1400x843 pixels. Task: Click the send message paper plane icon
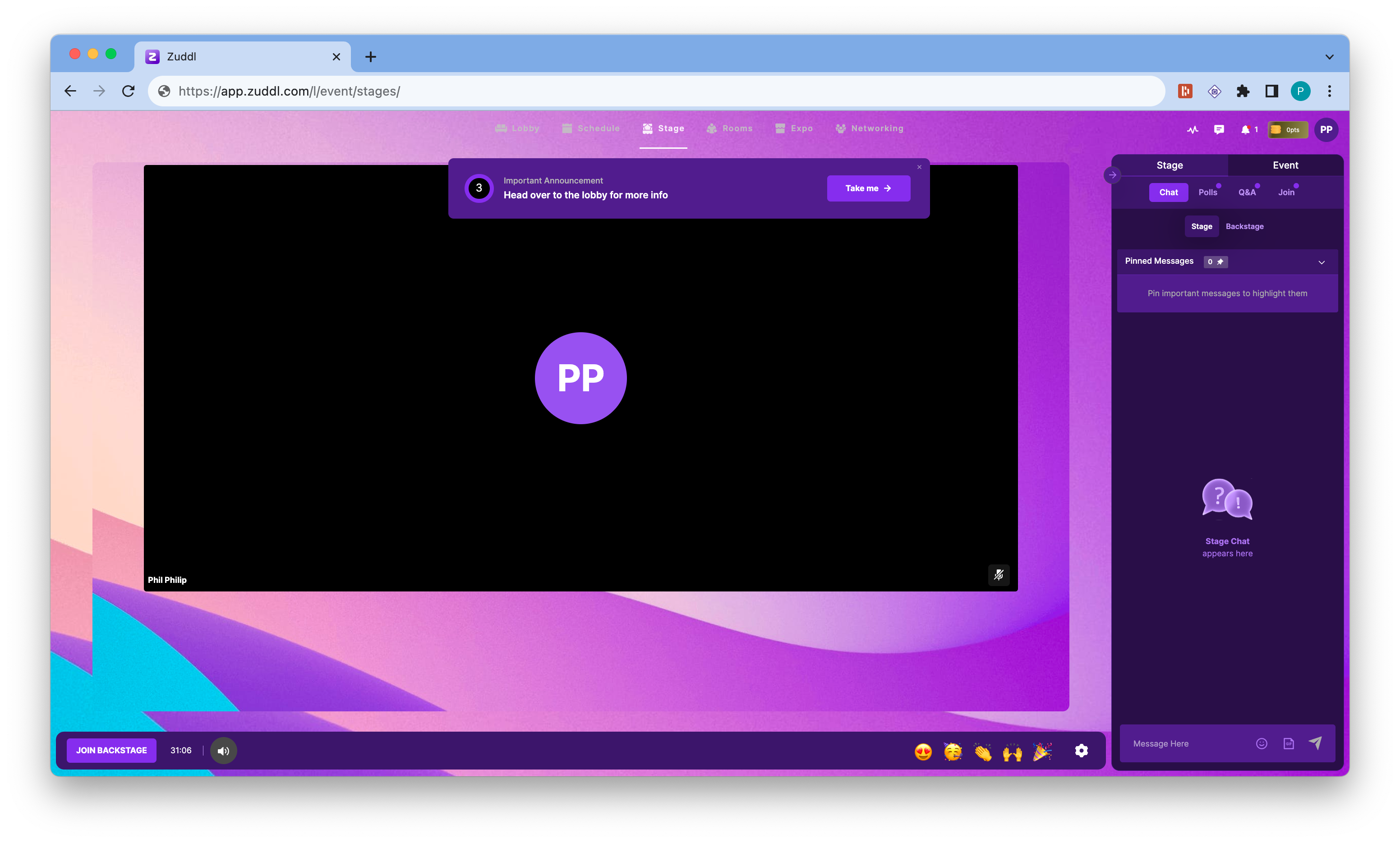pyautogui.click(x=1315, y=743)
